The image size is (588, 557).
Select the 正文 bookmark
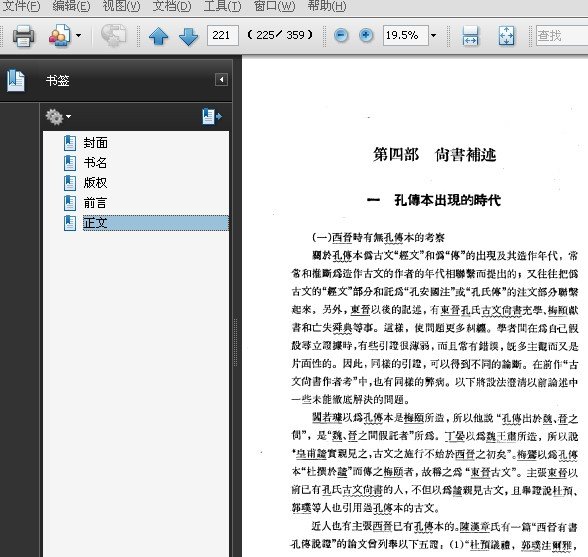[156, 223]
